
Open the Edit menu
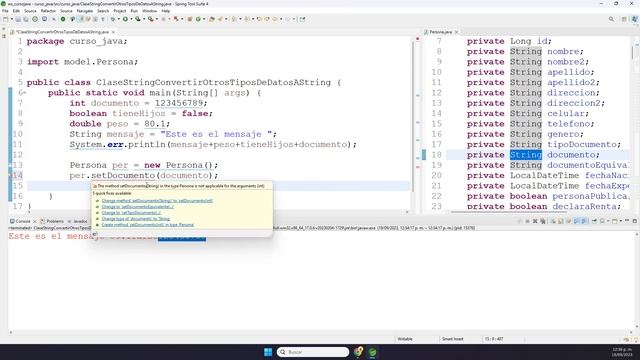(16, 11)
